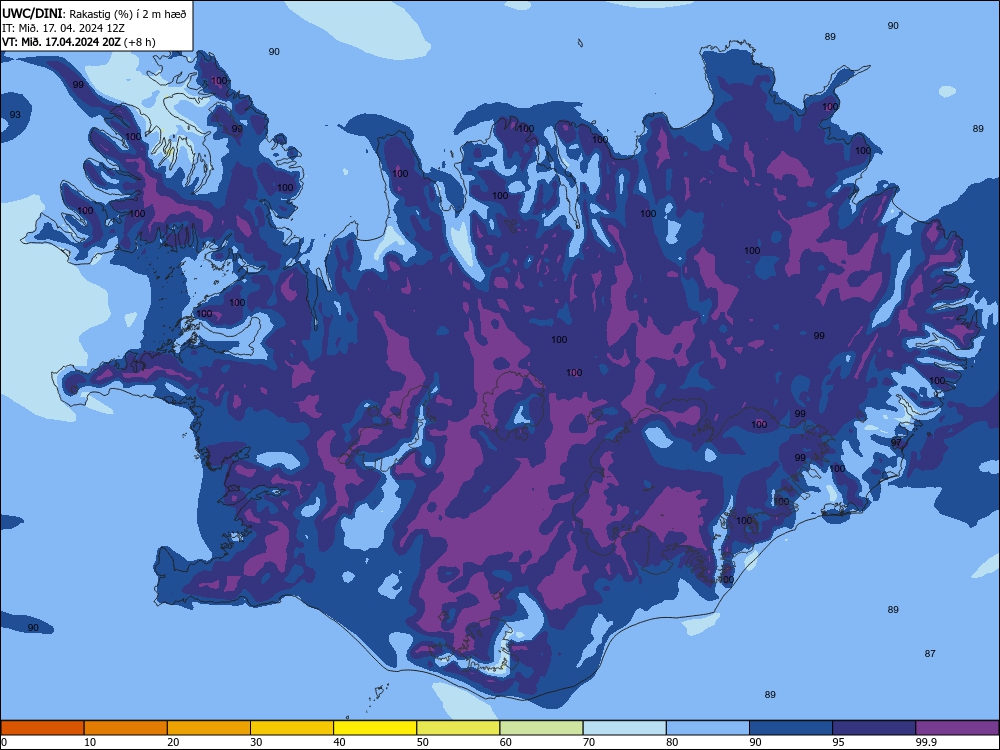
Task: Click the dark blue 90–95 legend swatch
Action: click(791, 728)
